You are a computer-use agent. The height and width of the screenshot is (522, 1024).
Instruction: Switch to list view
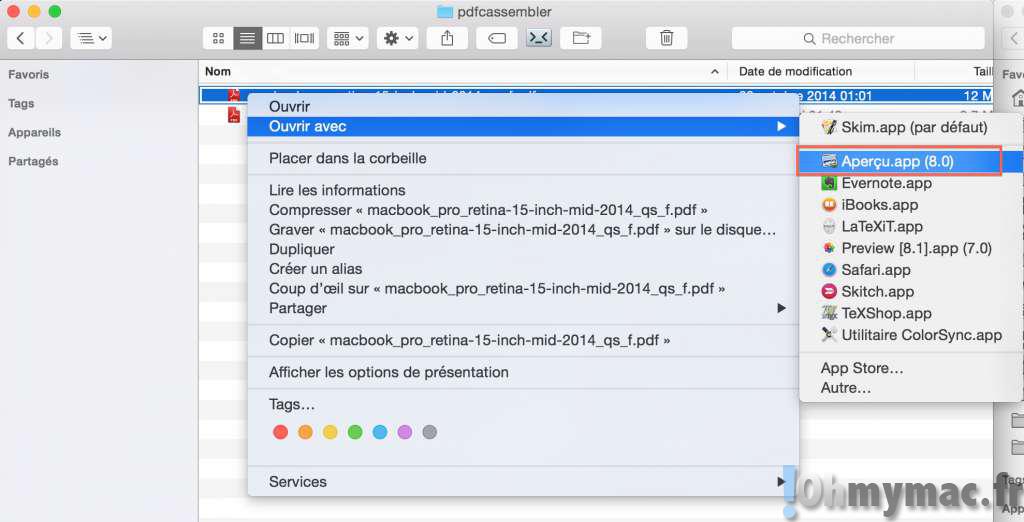click(x=248, y=39)
